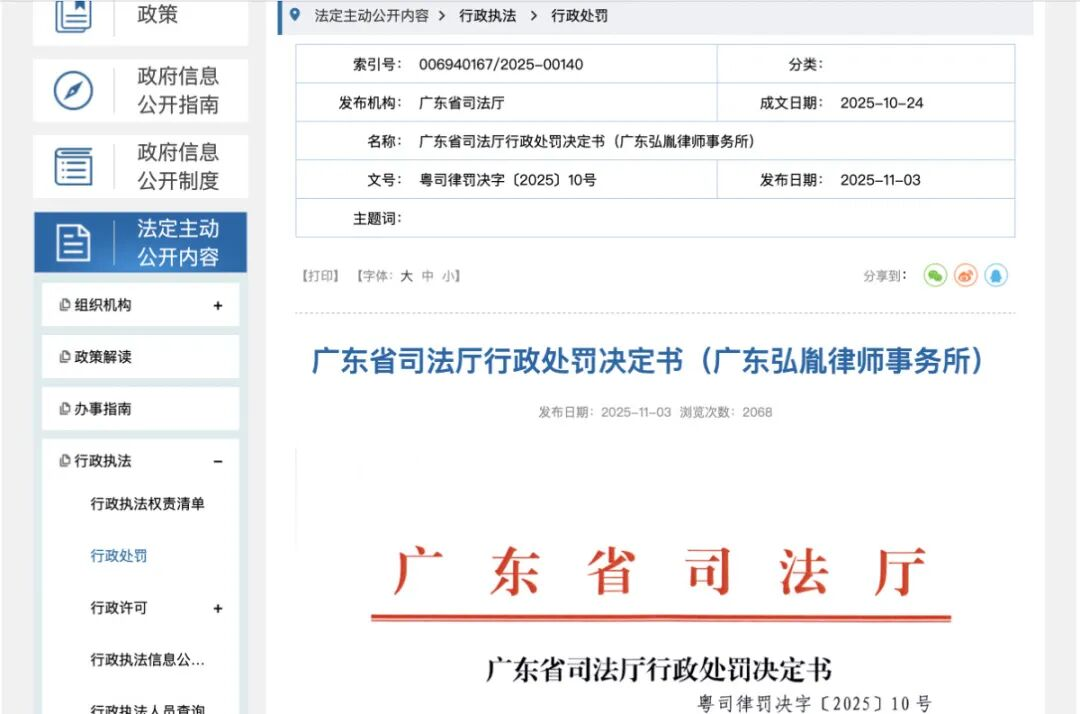Expand the 行政许可 section
The height and width of the screenshot is (714, 1080).
[x=218, y=608]
